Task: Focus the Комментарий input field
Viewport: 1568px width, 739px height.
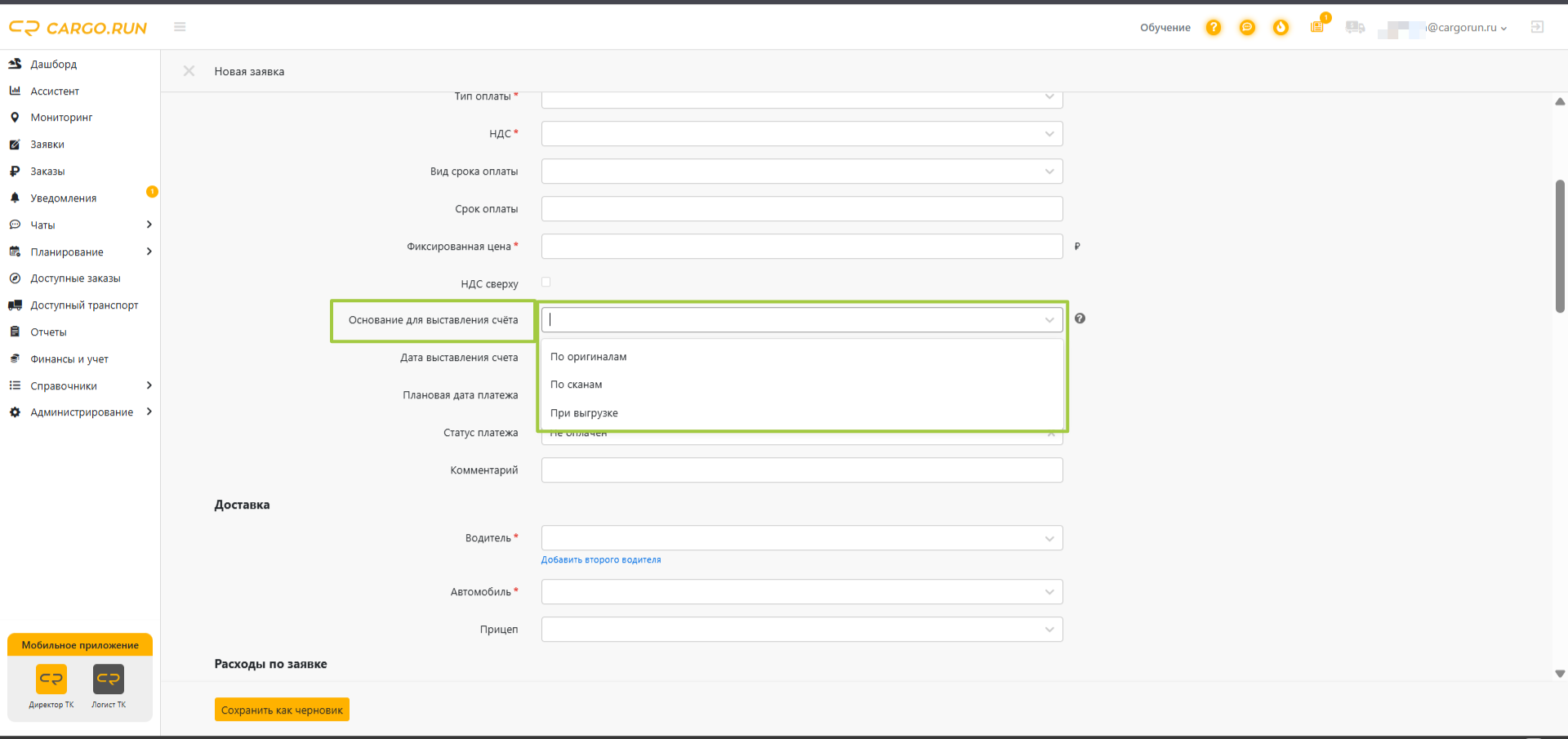Action: click(x=802, y=470)
